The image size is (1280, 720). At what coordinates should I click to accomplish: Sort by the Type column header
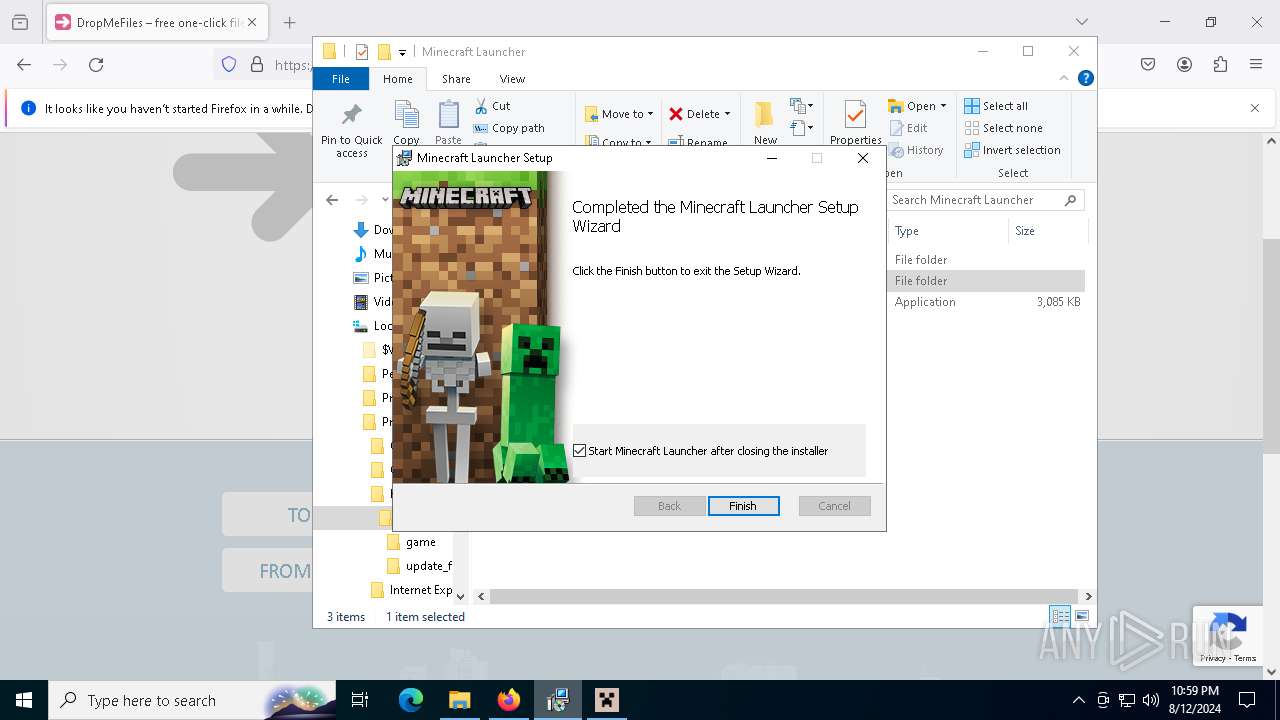coord(948,231)
